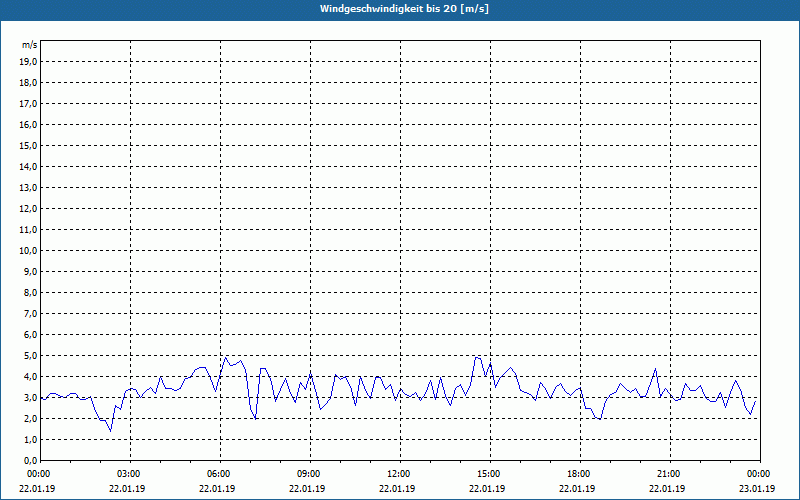
Task: Click the 09:00 time axis label
Action: click(310, 474)
